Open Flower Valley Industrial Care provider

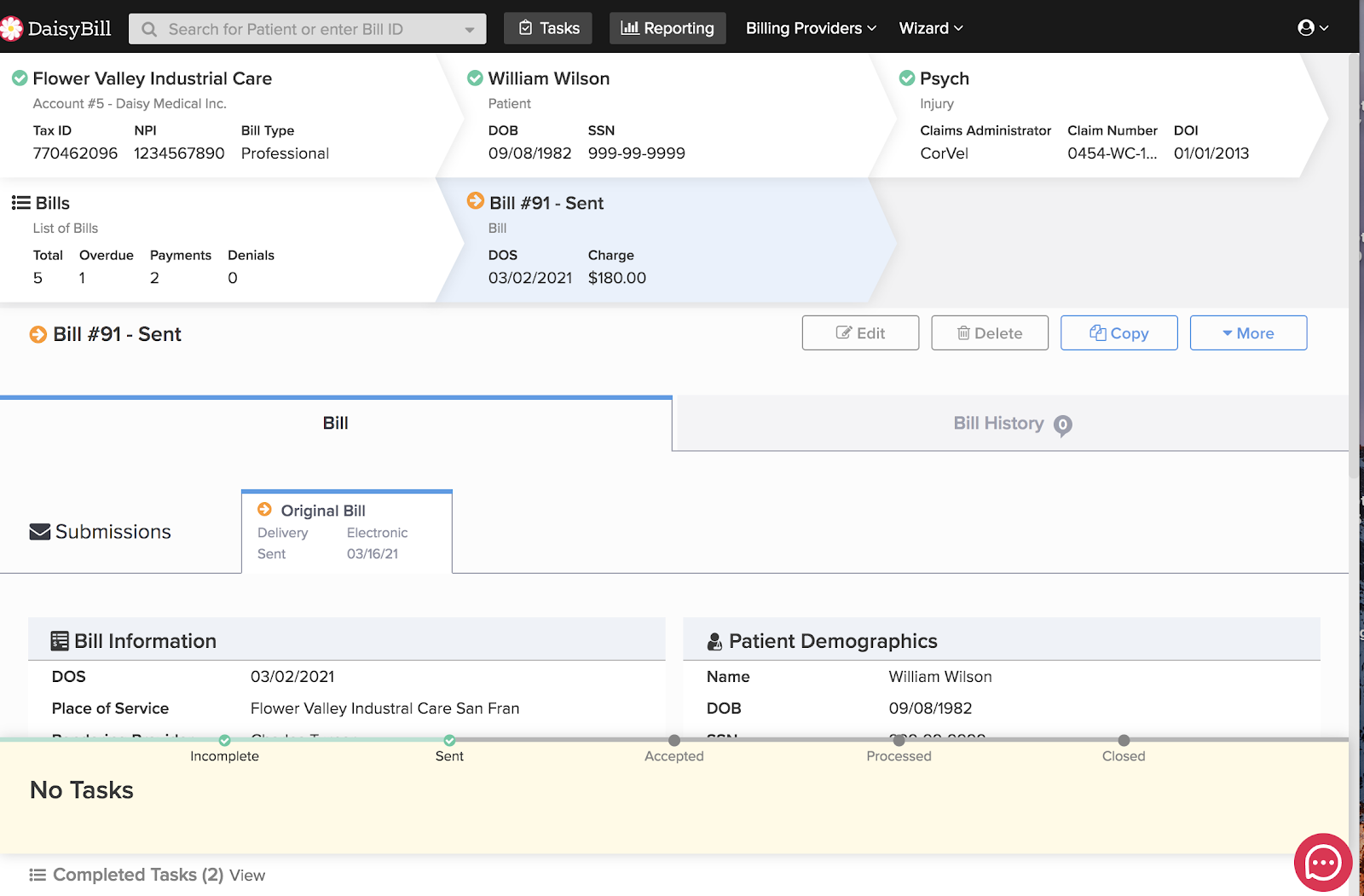pyautogui.click(x=152, y=78)
